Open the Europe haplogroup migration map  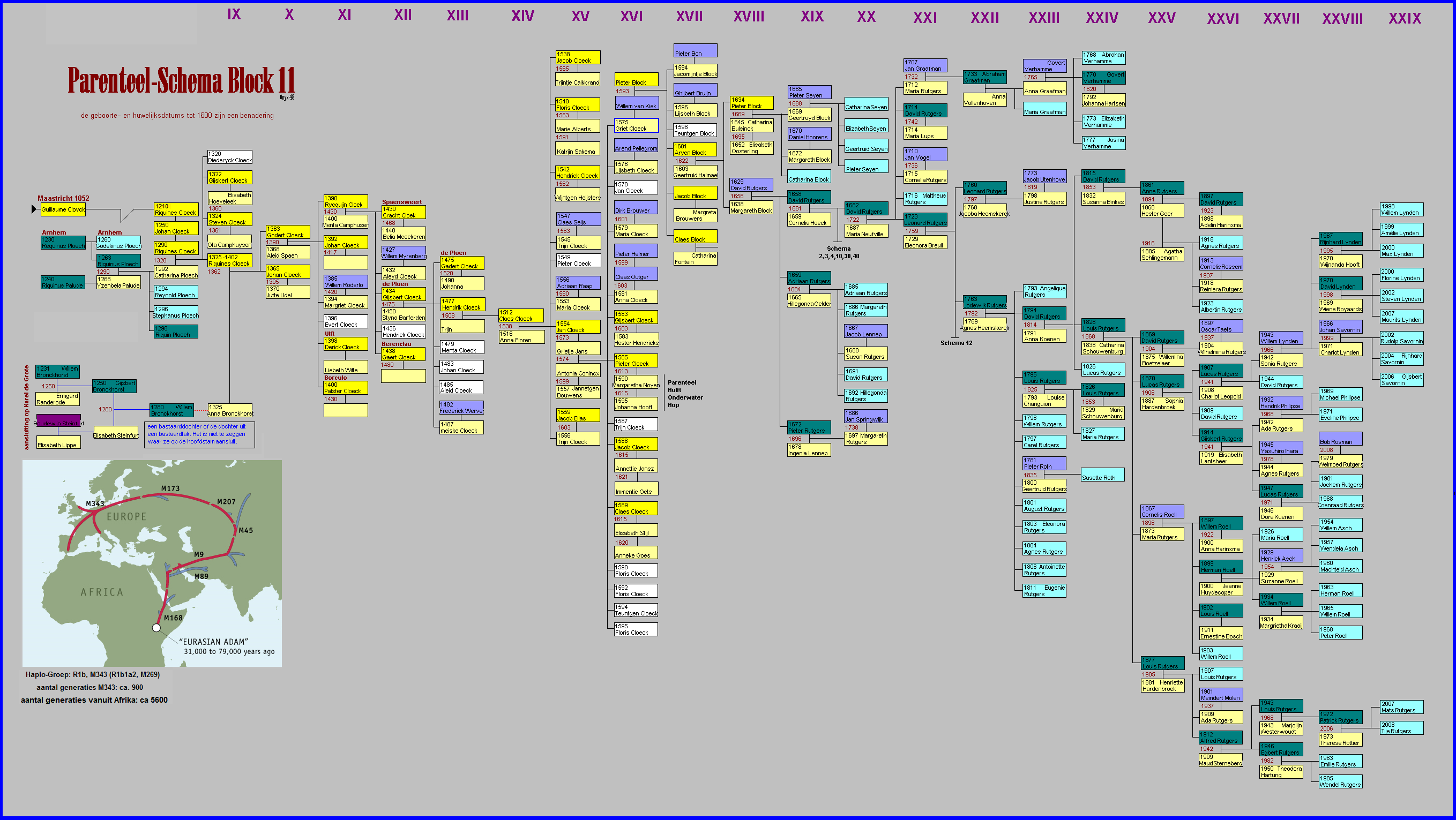pos(152,563)
